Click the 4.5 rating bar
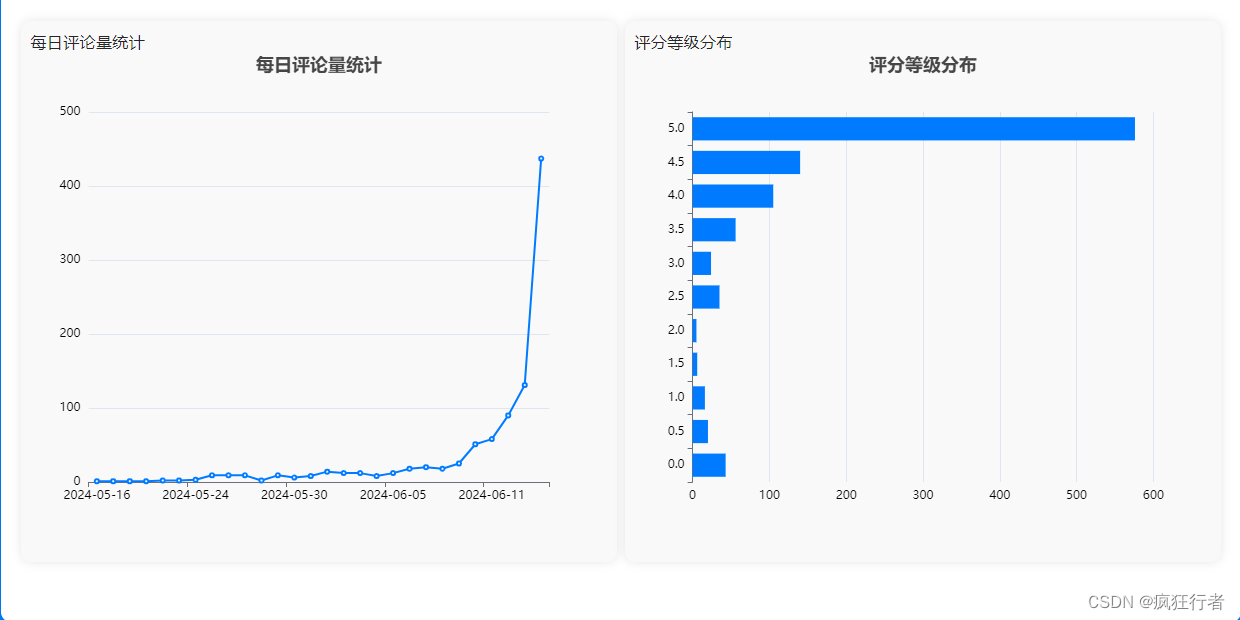 pyautogui.click(x=745, y=161)
